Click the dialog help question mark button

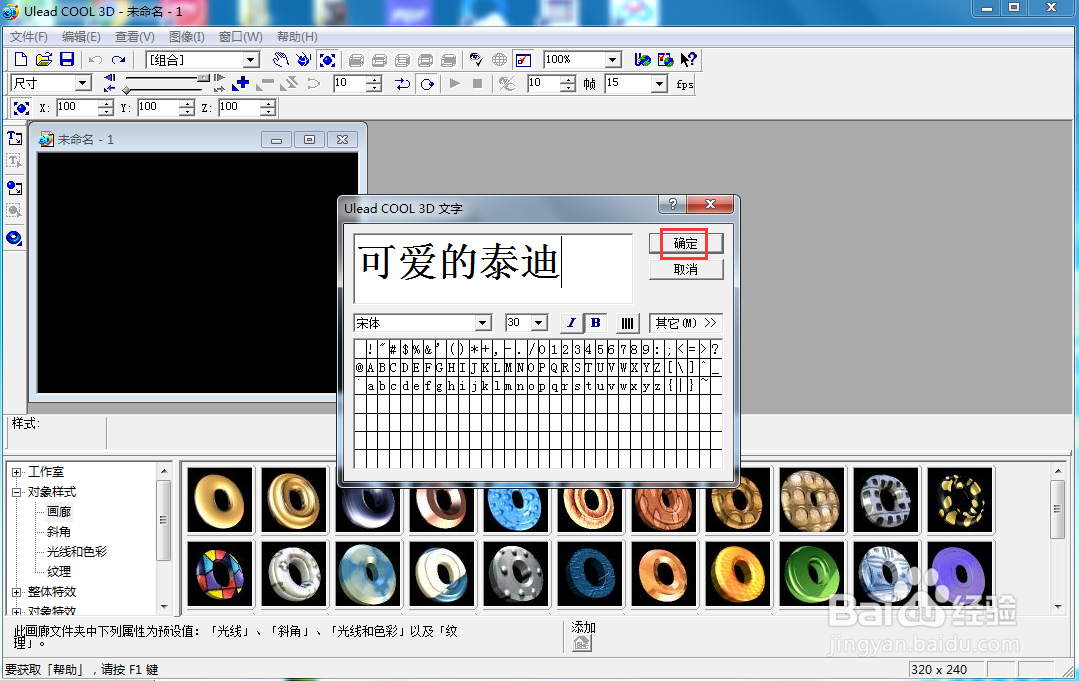pyautogui.click(x=672, y=204)
